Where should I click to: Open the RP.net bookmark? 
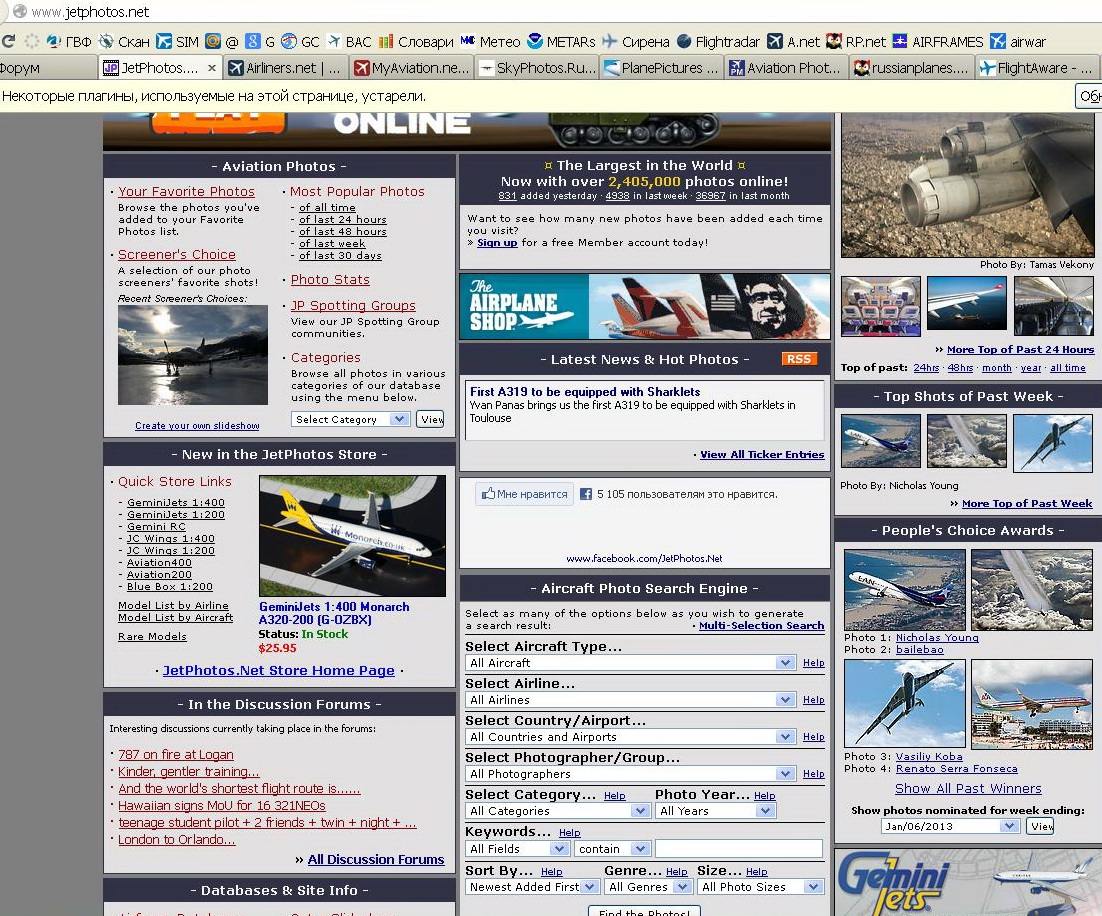pyautogui.click(x=856, y=41)
